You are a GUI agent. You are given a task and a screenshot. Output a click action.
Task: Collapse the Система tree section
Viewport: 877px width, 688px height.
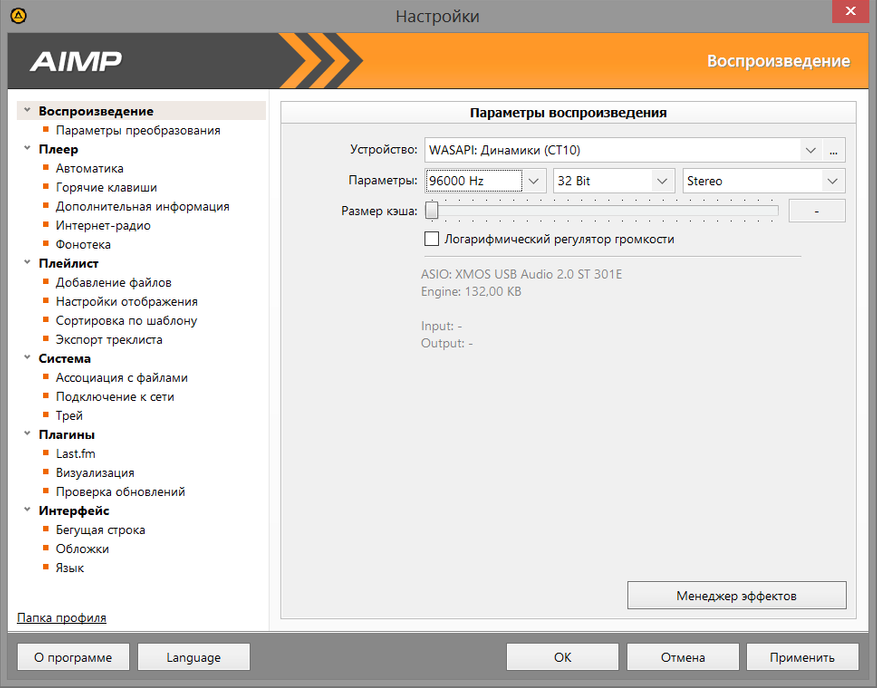tap(27, 358)
